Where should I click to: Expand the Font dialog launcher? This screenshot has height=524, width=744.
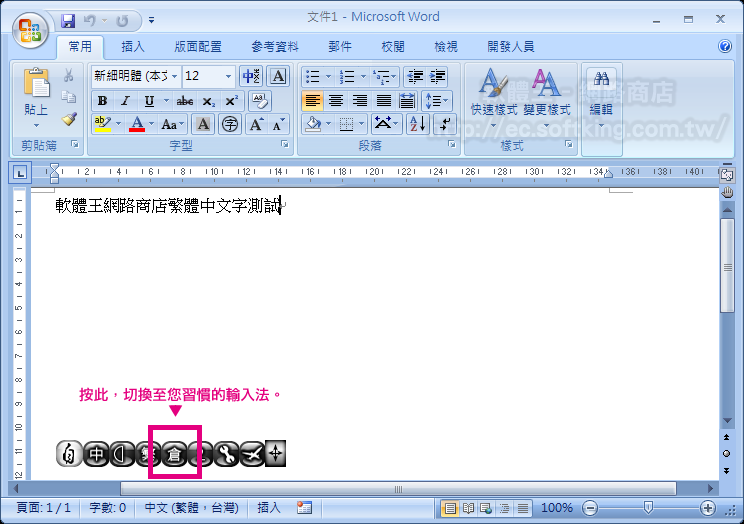pyautogui.click(x=284, y=145)
